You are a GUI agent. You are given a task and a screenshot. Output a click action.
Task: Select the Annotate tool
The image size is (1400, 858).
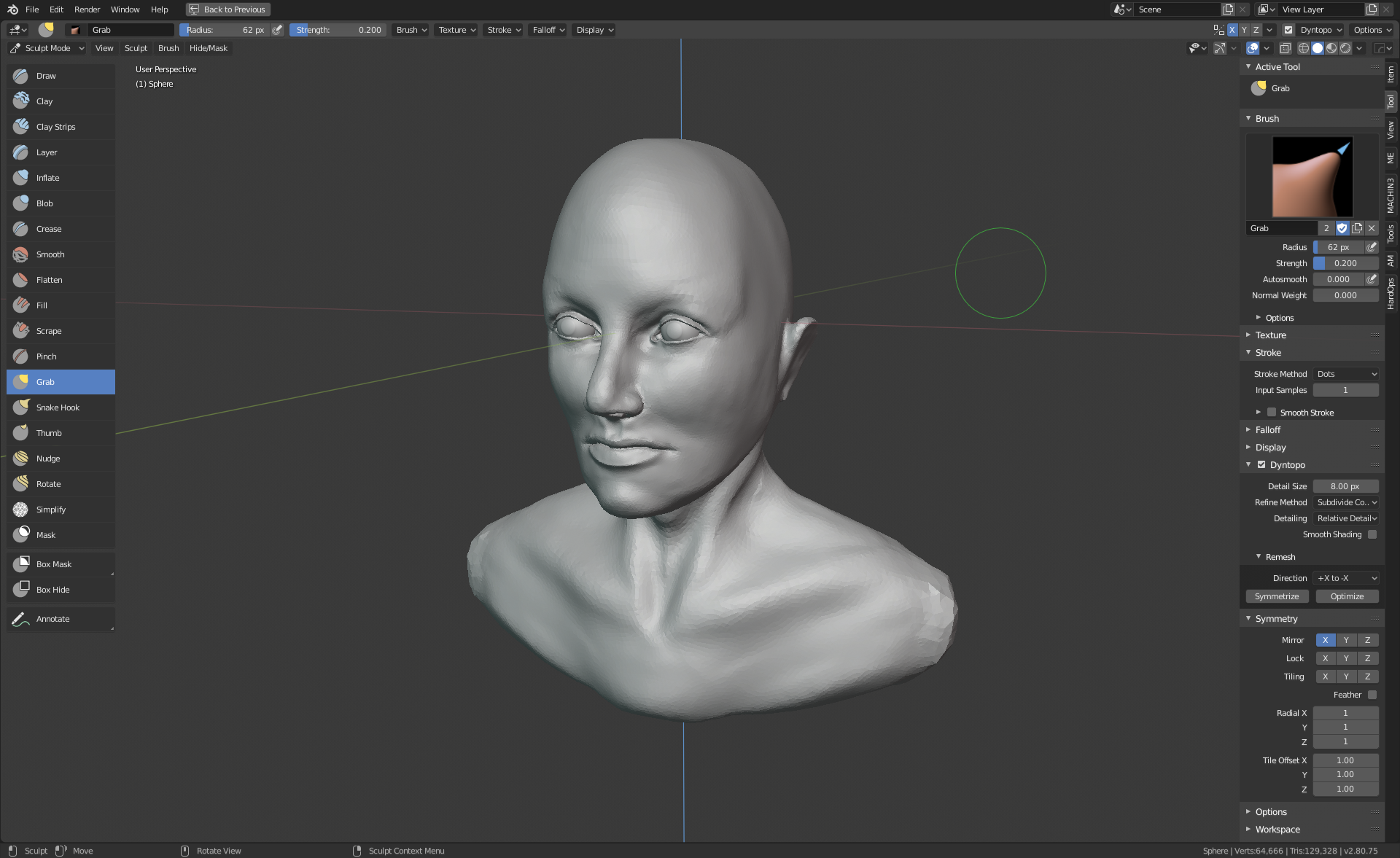point(53,619)
